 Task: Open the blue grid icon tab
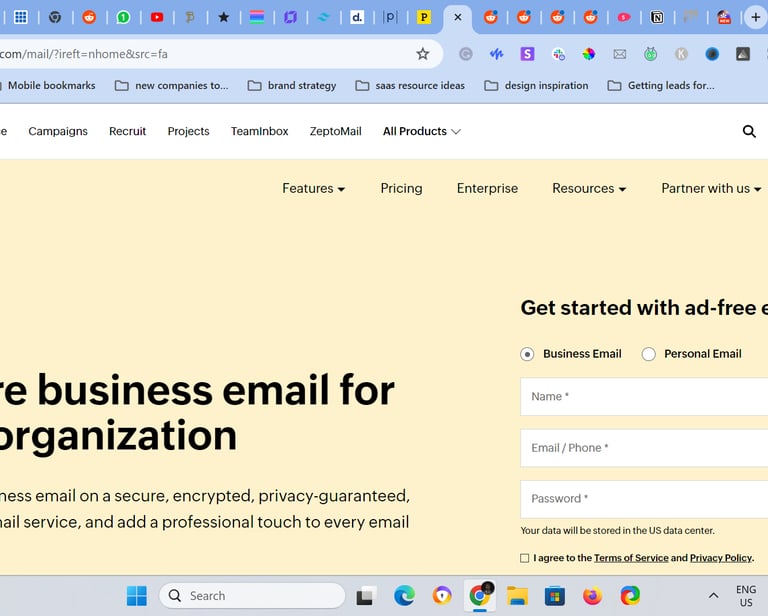[x=21, y=18]
